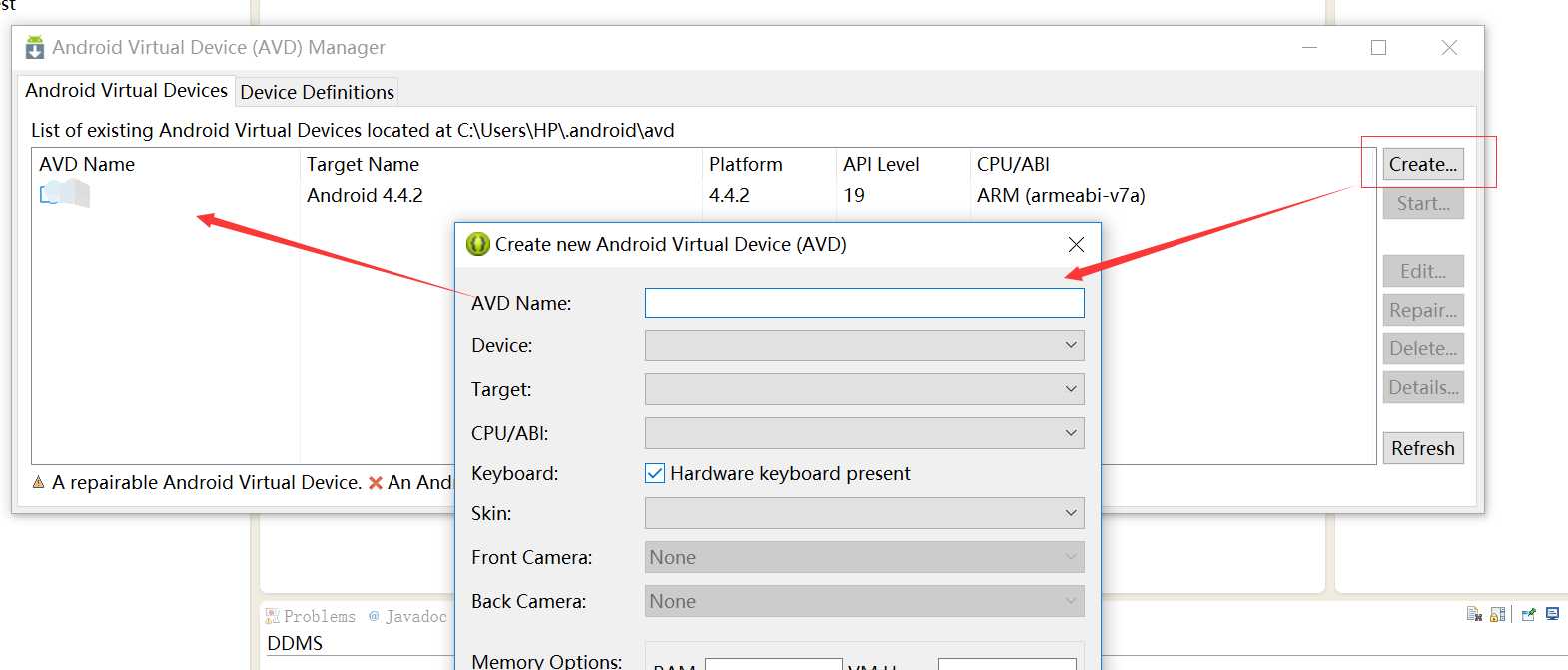This screenshot has height=670, width=1568.
Task: Click the green Android icon in Create dialog title
Action: click(478, 244)
